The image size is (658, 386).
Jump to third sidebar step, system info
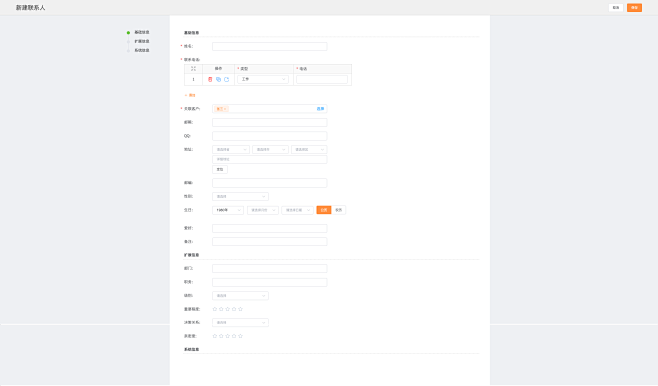(x=142, y=50)
